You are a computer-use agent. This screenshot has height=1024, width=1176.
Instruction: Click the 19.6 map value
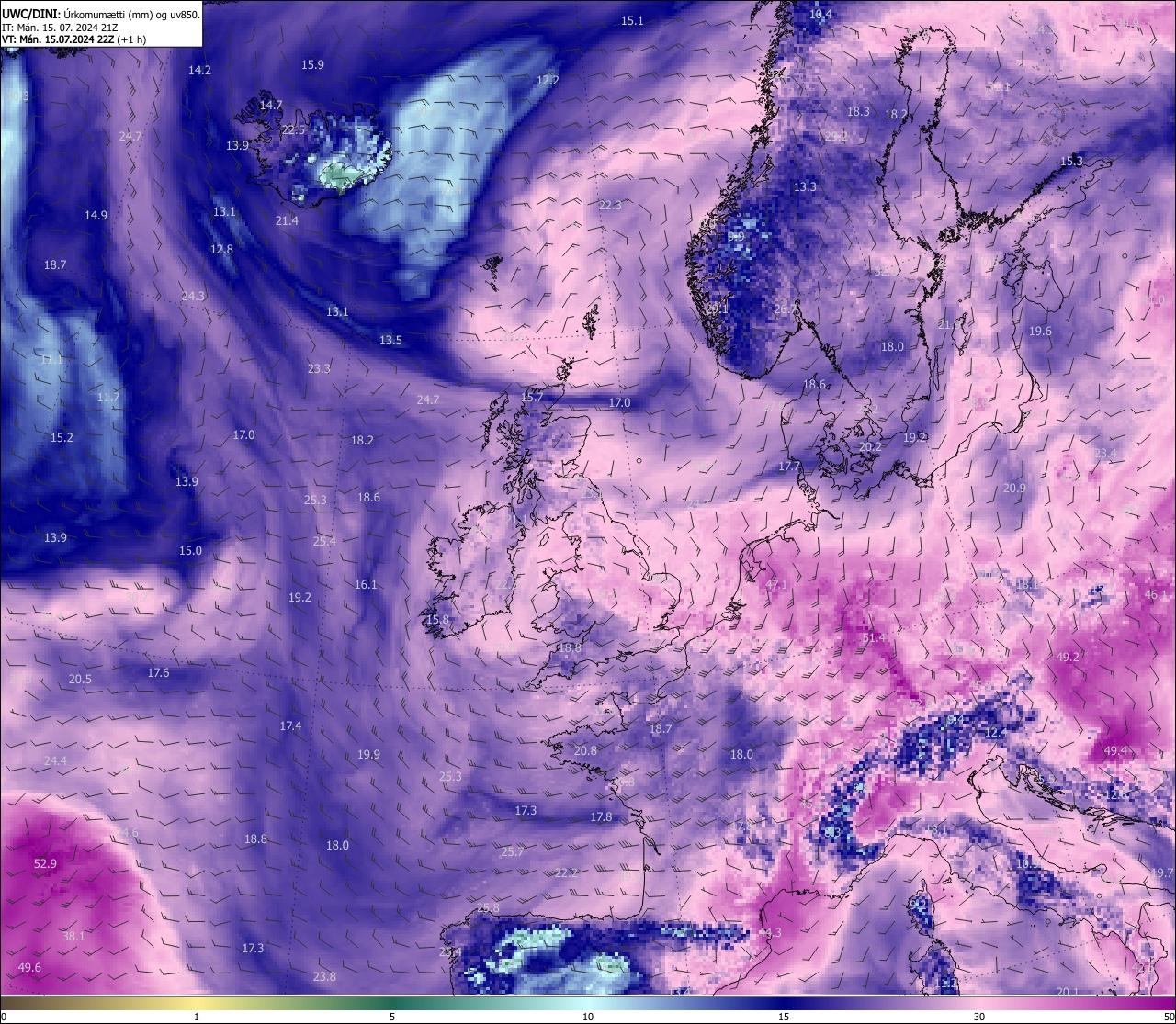(1040, 332)
